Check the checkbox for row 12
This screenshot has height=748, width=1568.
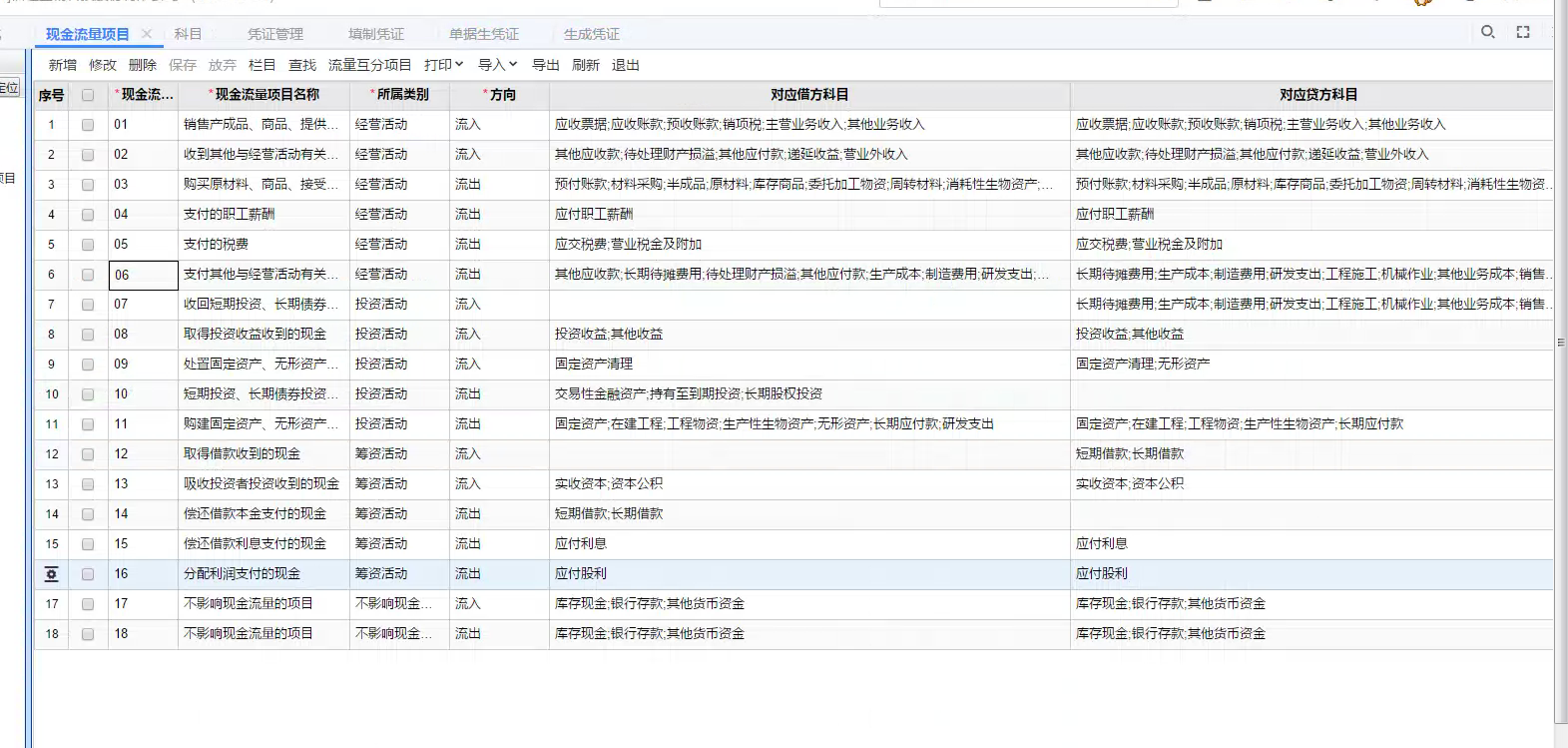pyautogui.click(x=88, y=455)
